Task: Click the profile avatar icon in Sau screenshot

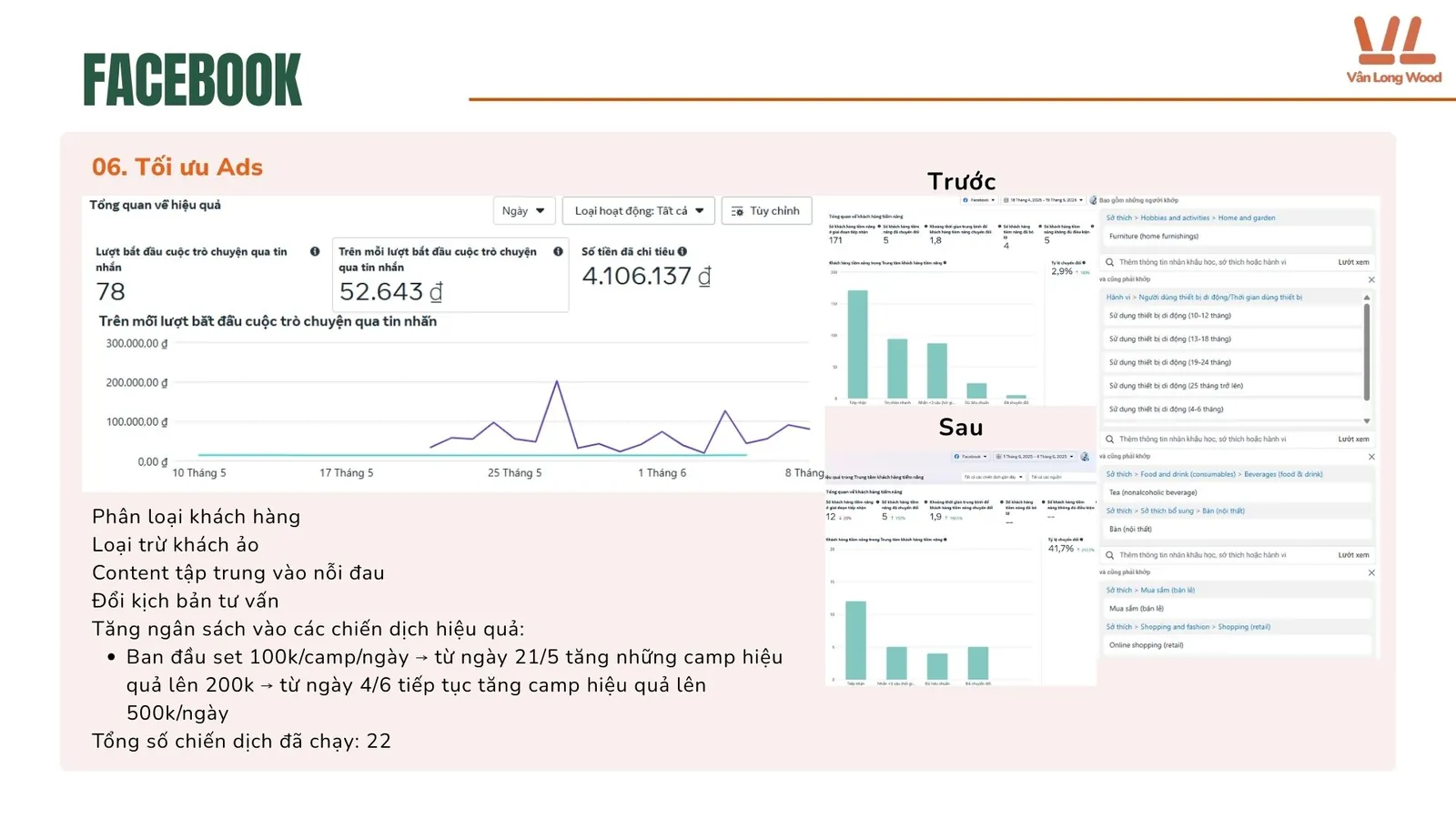Action: pyautogui.click(x=1085, y=457)
